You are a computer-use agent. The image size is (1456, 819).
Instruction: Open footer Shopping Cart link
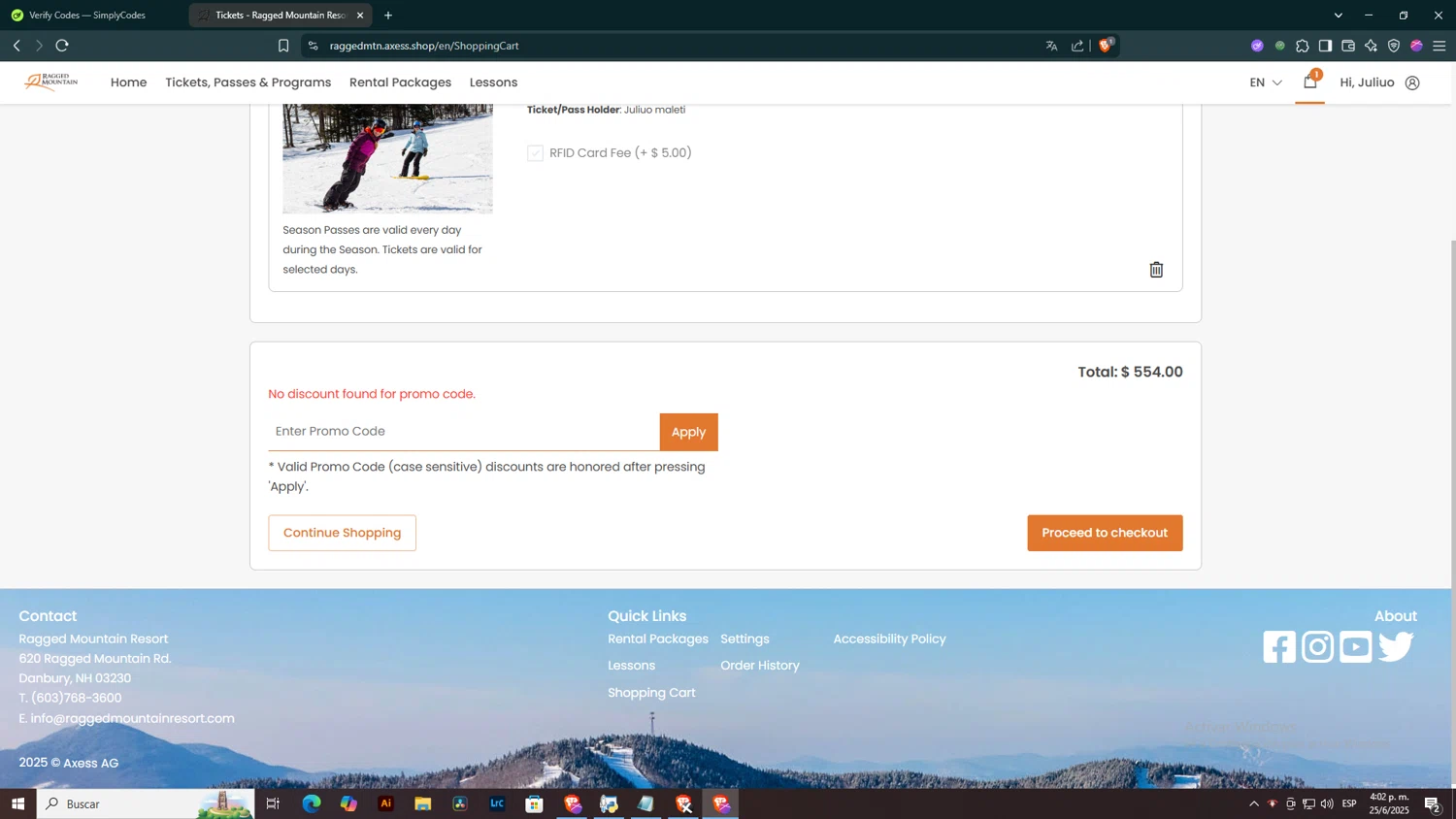(x=651, y=693)
